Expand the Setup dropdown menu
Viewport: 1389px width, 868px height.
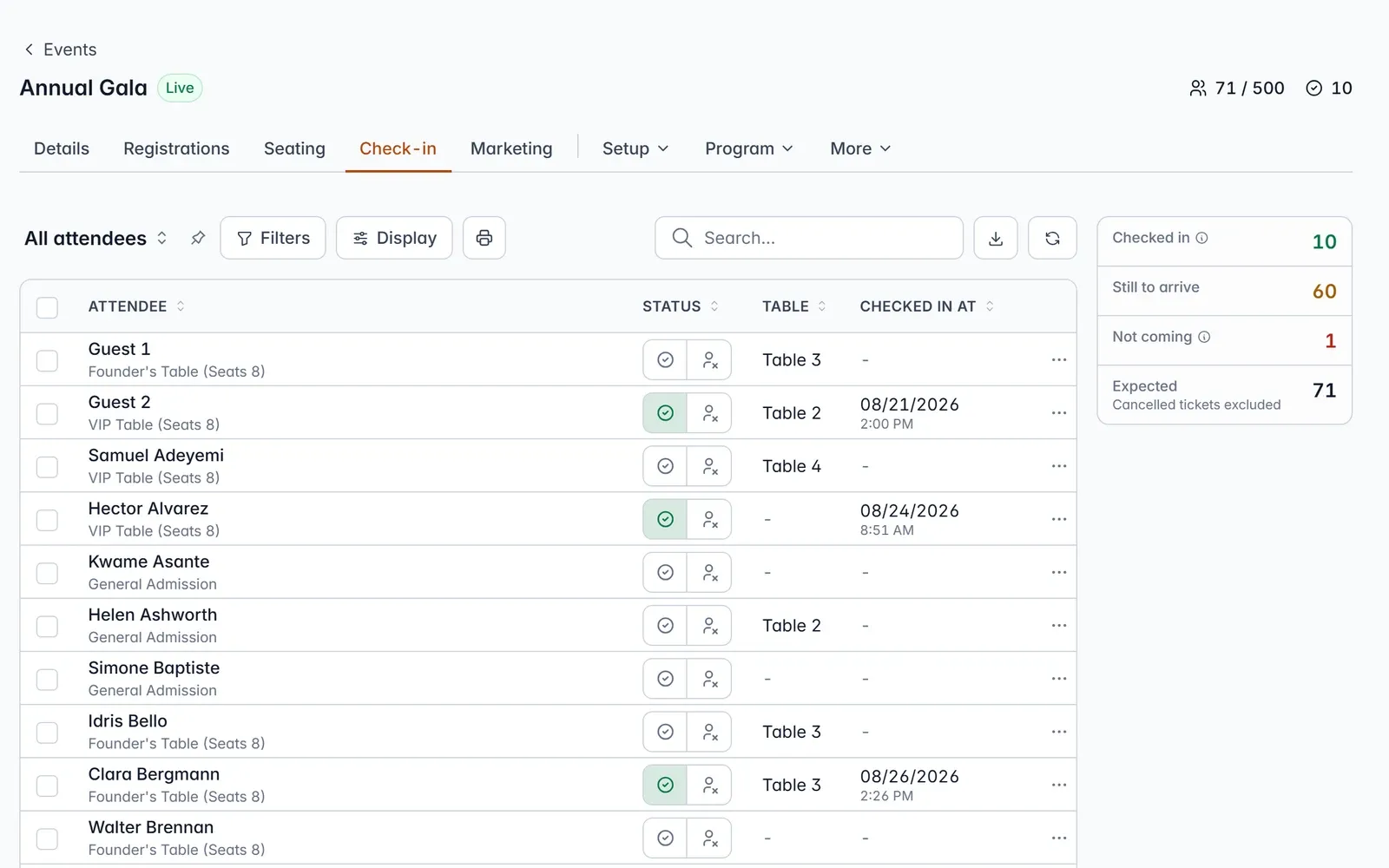(635, 148)
